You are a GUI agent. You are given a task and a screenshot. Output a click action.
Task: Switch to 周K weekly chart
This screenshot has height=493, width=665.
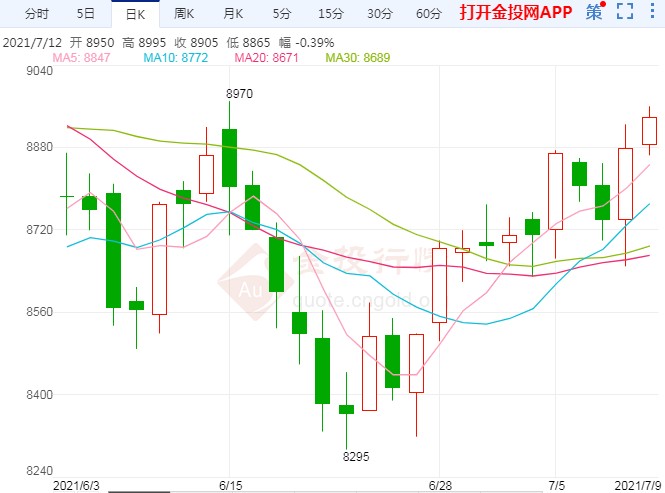(x=184, y=14)
